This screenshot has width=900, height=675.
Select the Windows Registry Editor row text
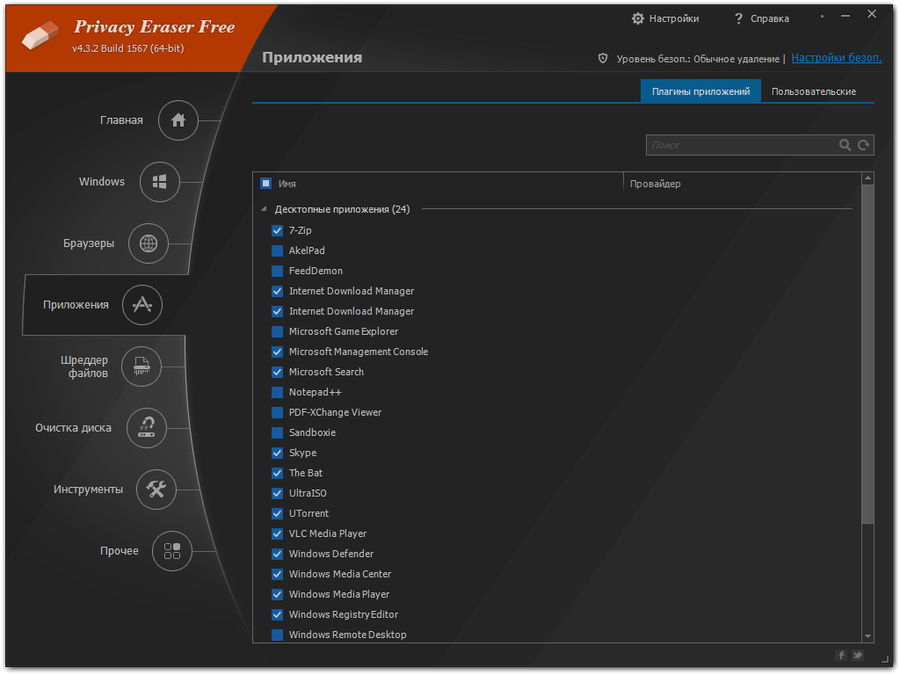click(x=343, y=615)
